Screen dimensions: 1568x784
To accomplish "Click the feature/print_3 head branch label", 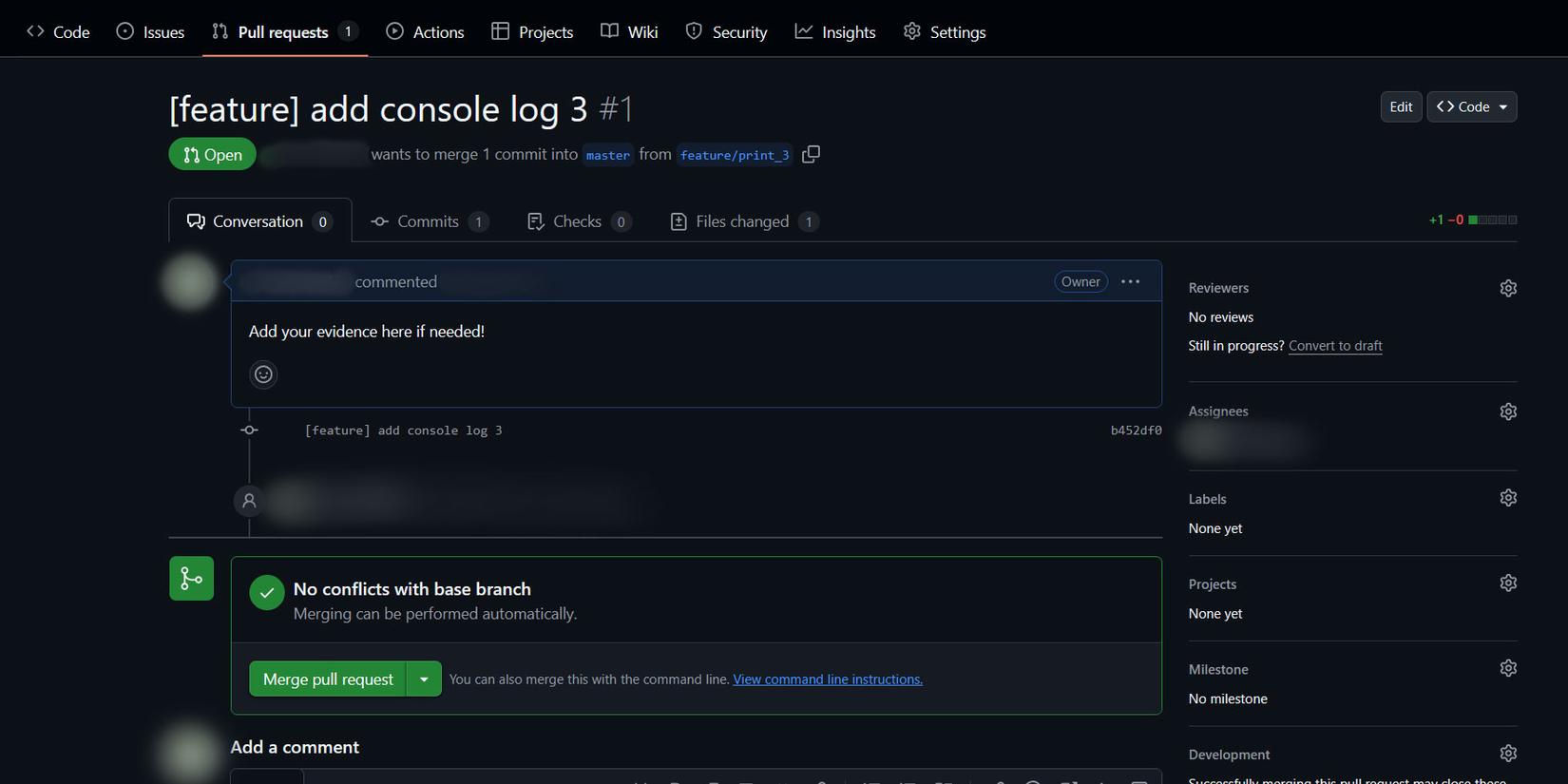I will coord(735,155).
